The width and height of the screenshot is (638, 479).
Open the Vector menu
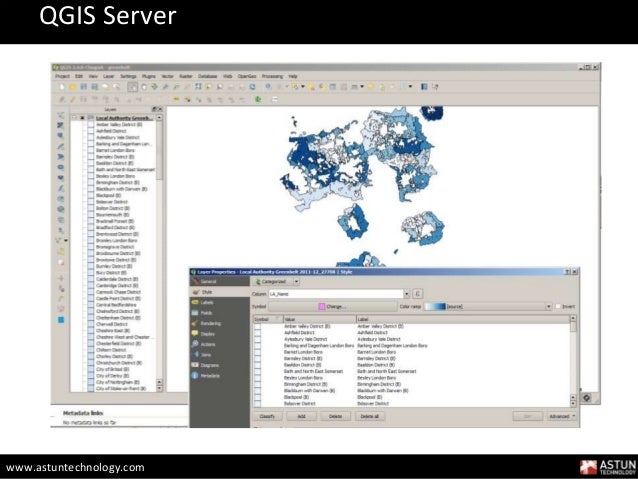(x=167, y=76)
